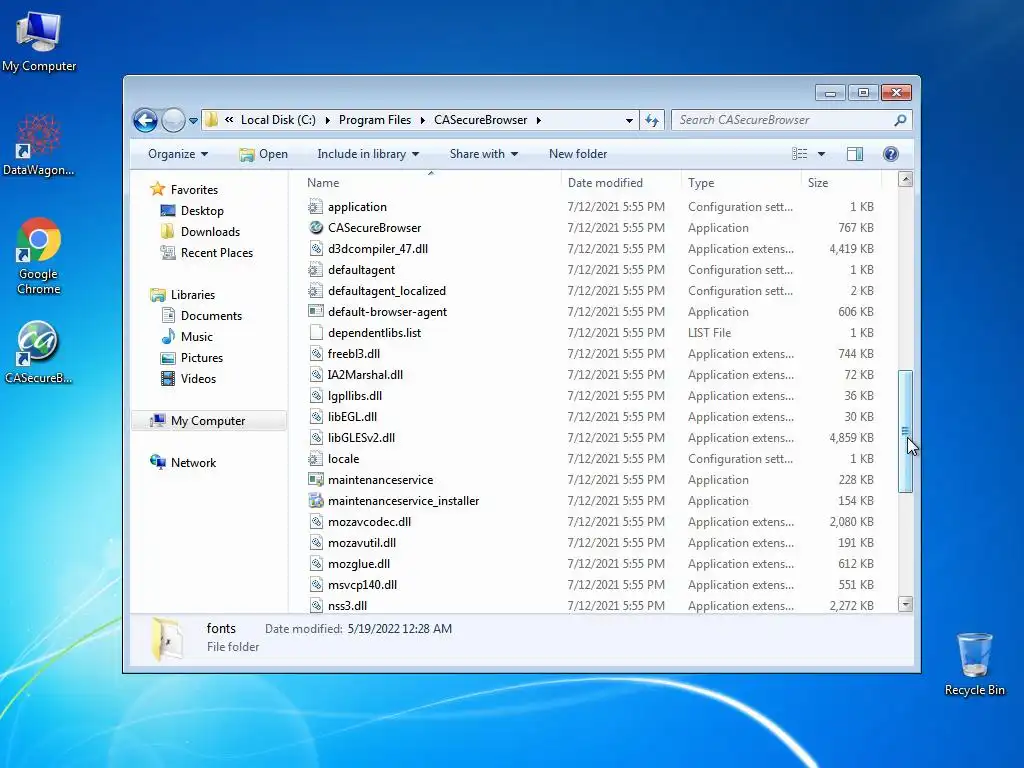The image size is (1024, 768).
Task: Select the Google Chrome desktop shortcut
Action: [39, 256]
